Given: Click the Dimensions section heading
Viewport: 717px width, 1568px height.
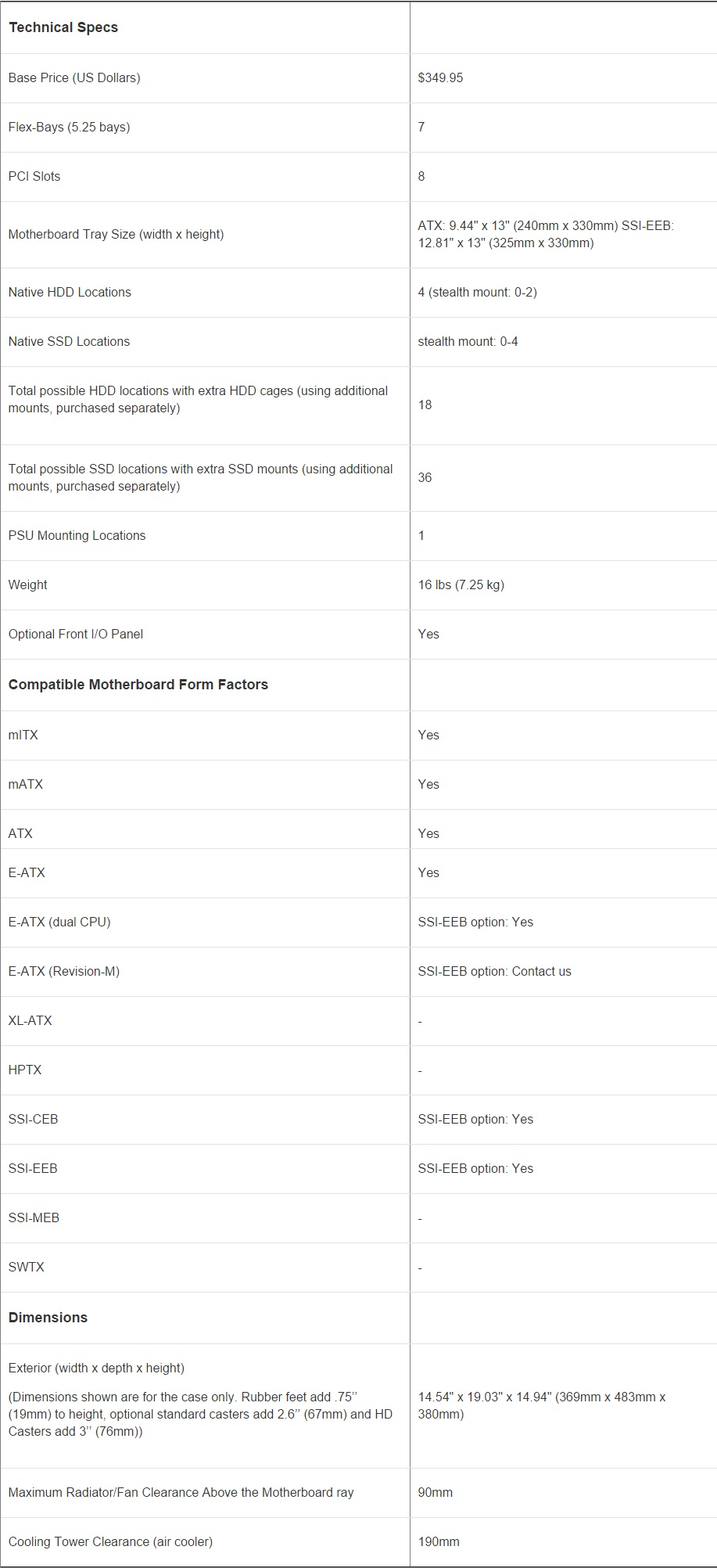Looking at the screenshot, I should click(x=48, y=1318).
